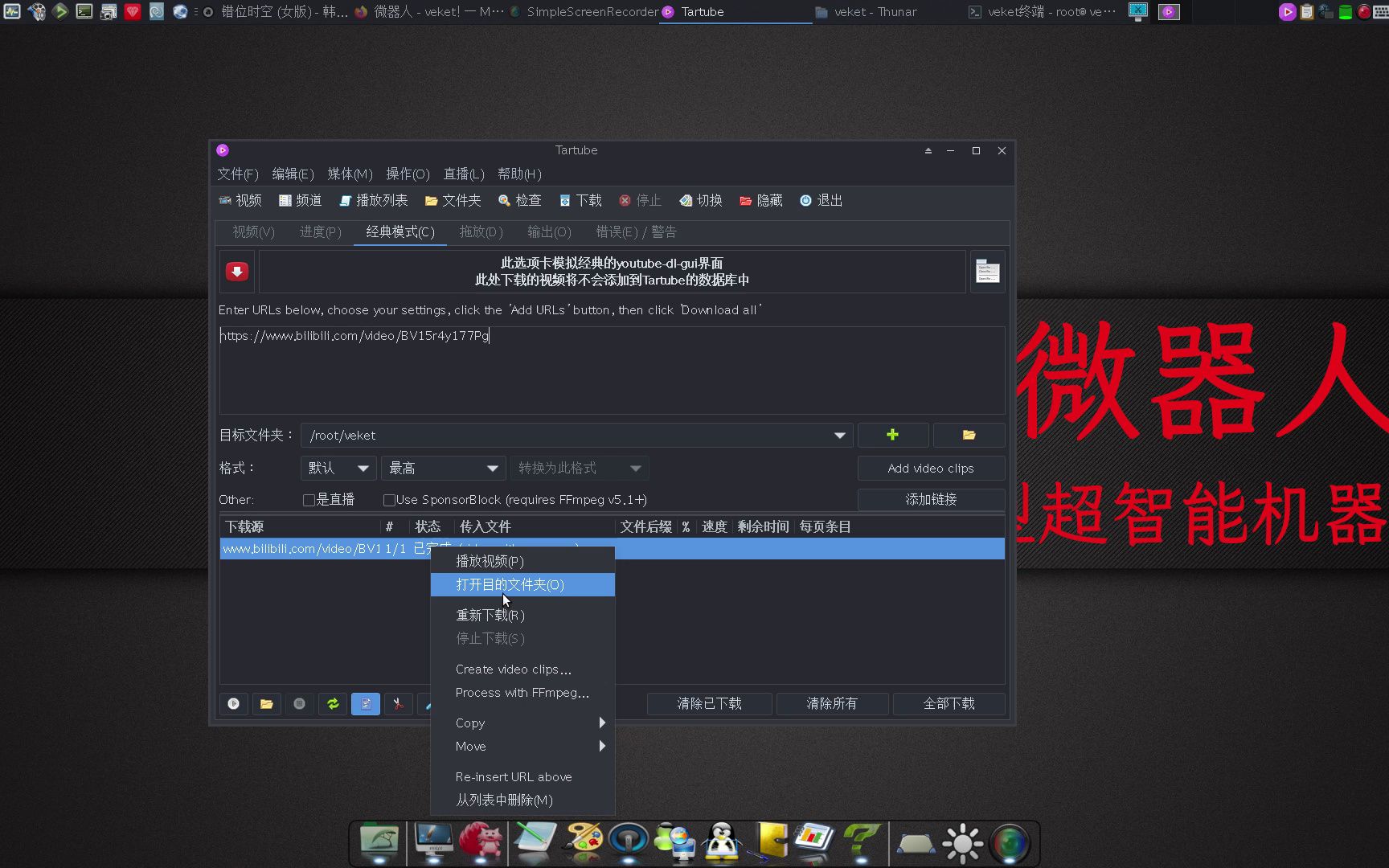Switch to SimpleScreenRecorder in taskbar
1389x868 pixels.
point(584,12)
